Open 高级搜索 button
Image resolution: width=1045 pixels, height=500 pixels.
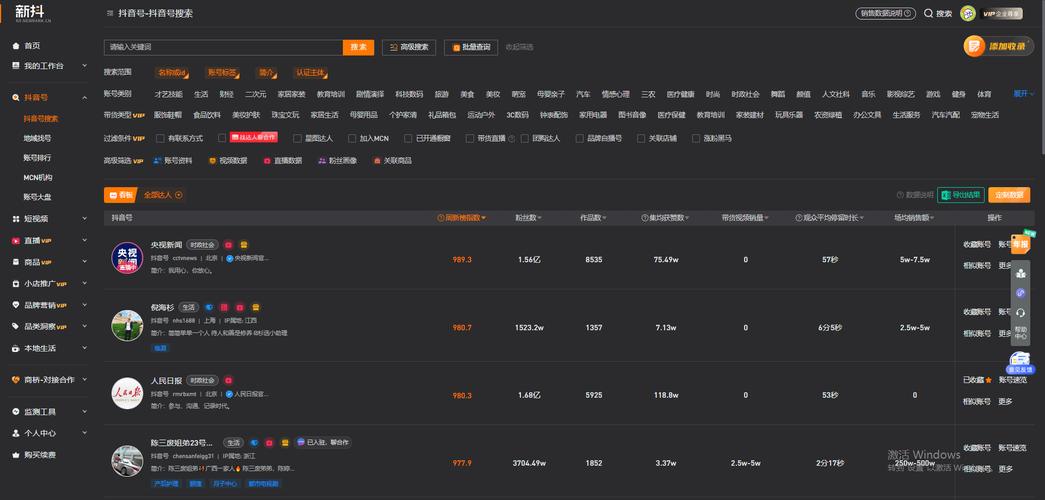tap(409, 47)
